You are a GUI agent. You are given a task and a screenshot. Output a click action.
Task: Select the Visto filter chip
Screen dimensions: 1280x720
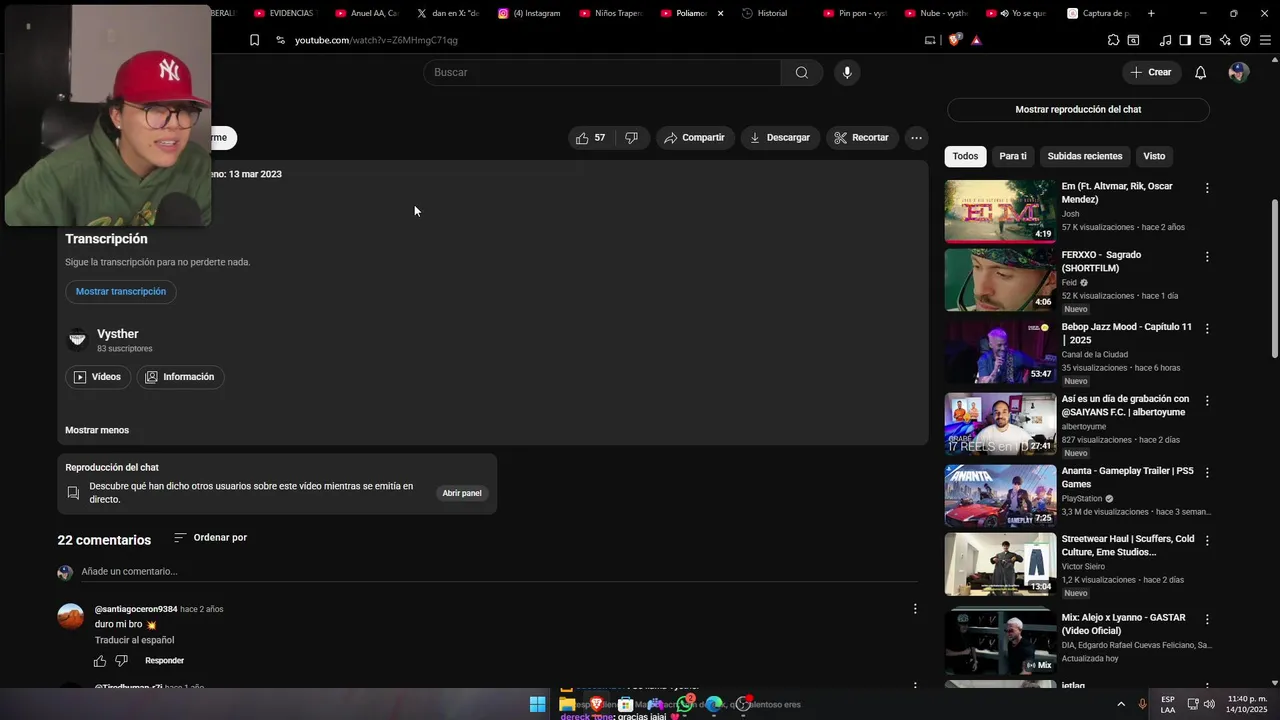tap(1154, 156)
